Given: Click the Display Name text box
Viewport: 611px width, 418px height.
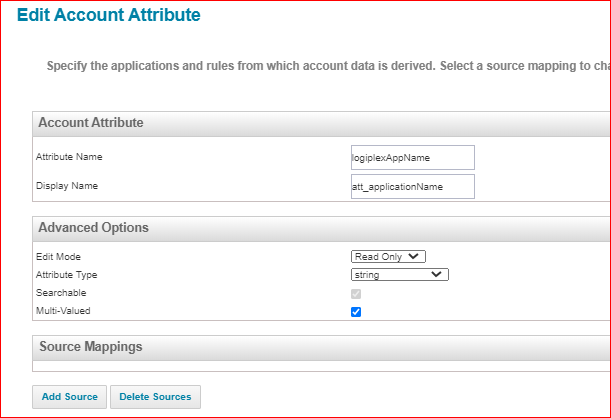Looking at the screenshot, I should pos(411,186).
